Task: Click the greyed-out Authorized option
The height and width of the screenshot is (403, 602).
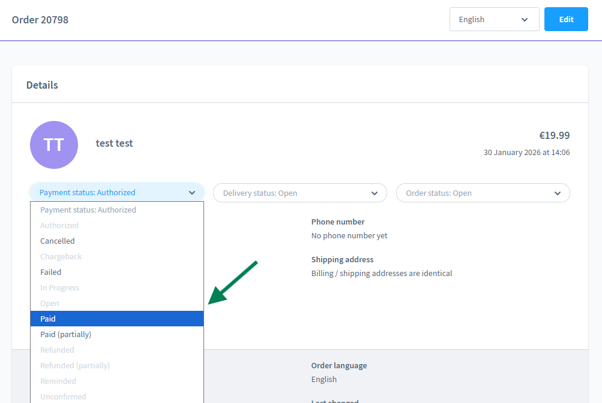Action: [60, 225]
